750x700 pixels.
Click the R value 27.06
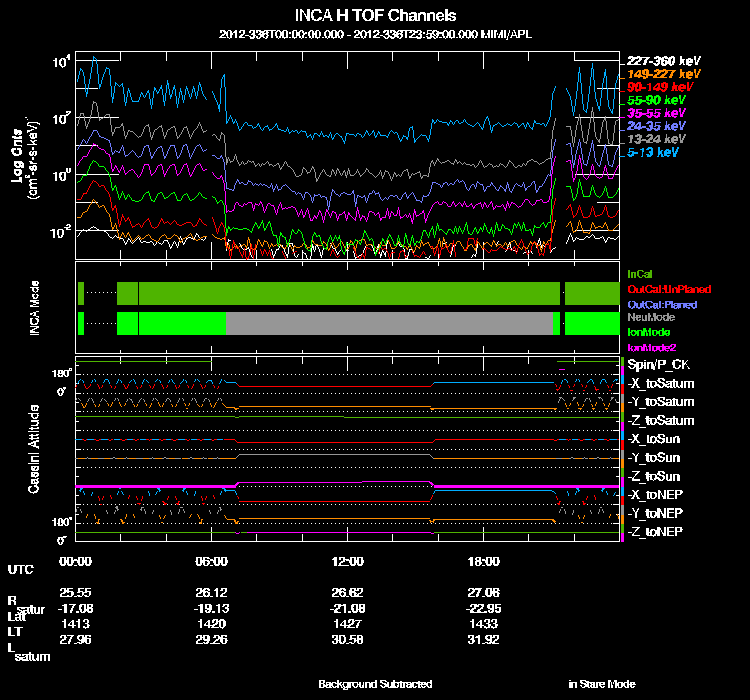tap(484, 593)
